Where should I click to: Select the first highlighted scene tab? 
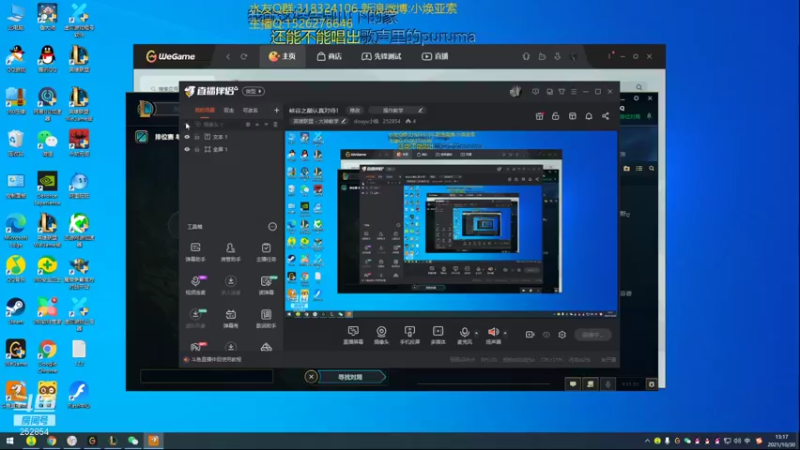tap(205, 110)
